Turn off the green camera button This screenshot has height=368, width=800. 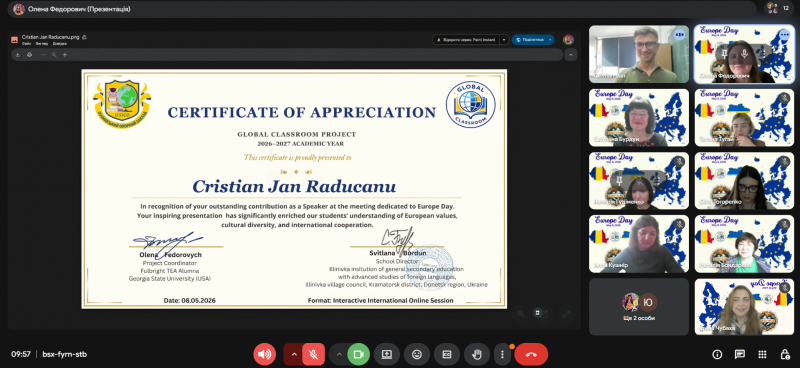coord(359,354)
